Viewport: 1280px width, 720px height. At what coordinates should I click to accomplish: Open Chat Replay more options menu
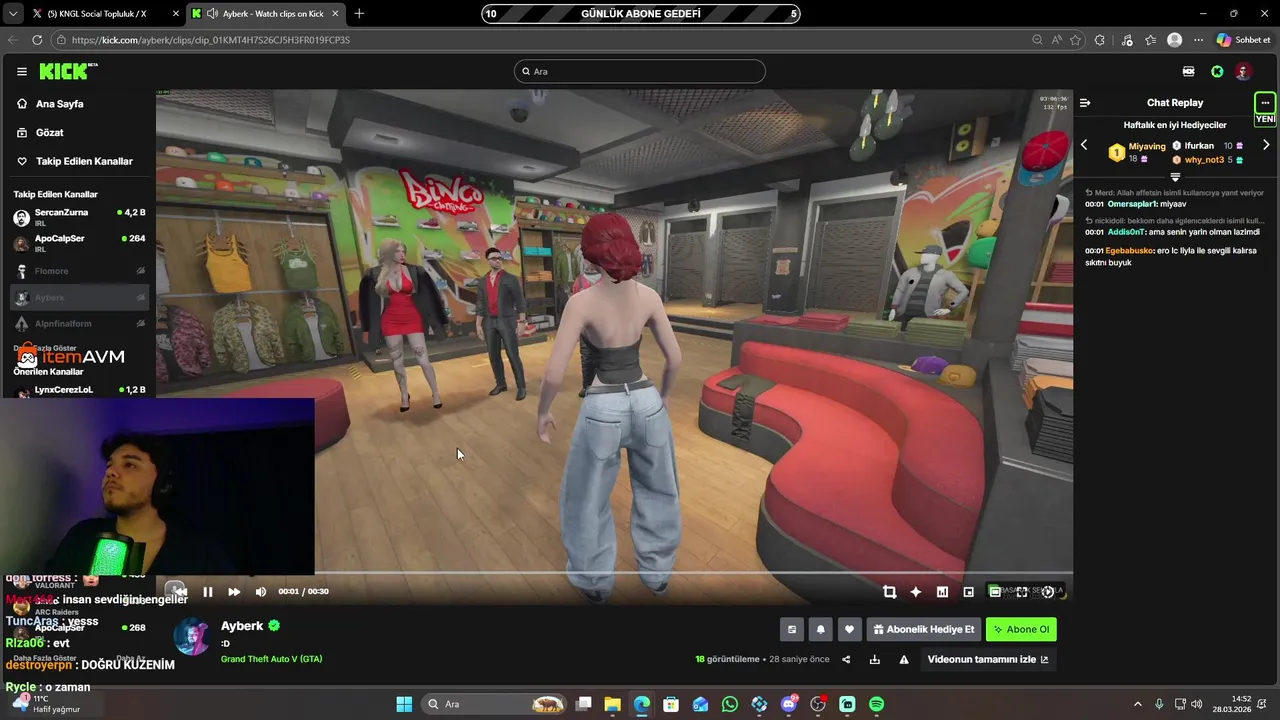point(1265,102)
